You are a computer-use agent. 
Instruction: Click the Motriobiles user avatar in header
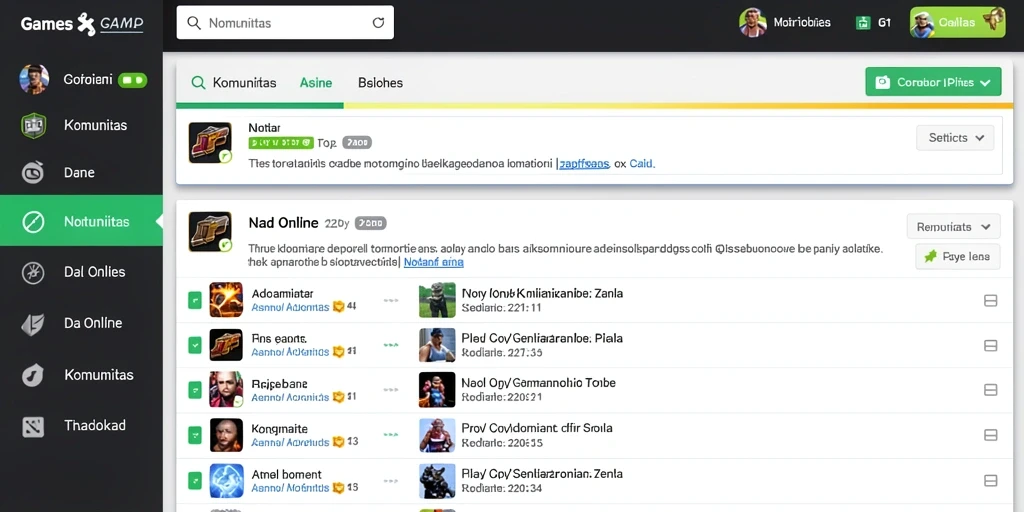[x=752, y=22]
